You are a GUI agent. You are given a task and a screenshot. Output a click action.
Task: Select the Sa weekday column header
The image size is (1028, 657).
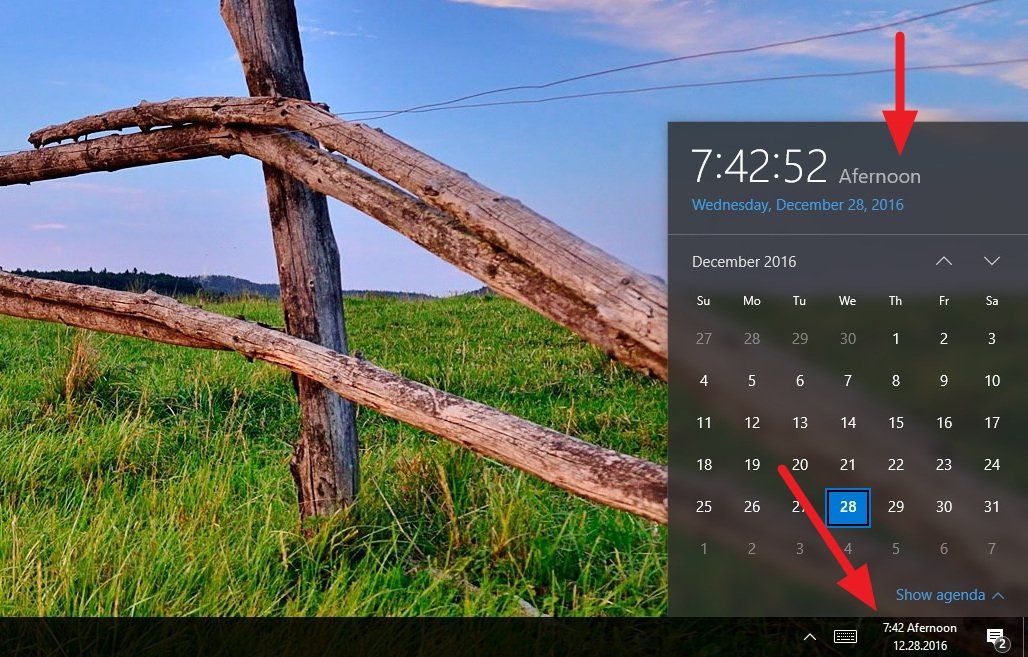point(991,300)
